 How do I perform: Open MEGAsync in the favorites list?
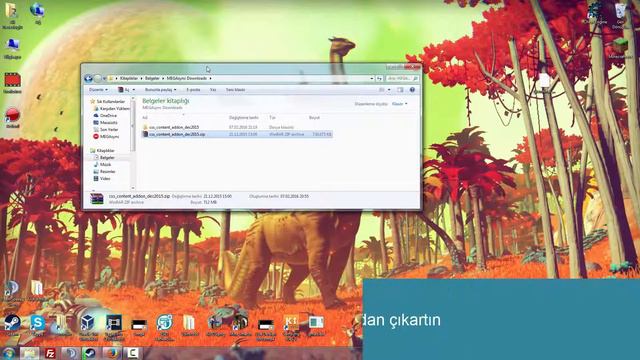[106, 136]
